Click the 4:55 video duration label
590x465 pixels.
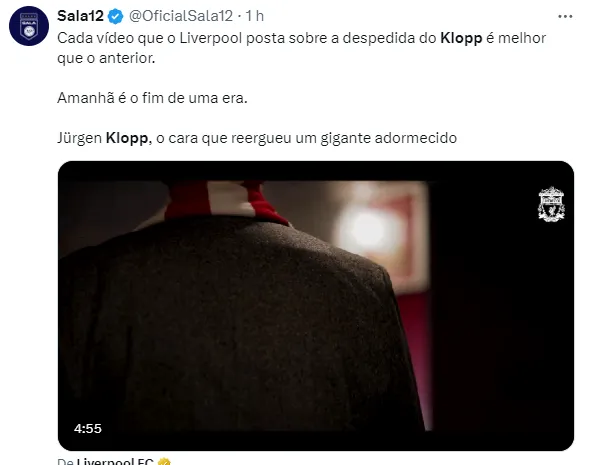[x=88, y=429]
